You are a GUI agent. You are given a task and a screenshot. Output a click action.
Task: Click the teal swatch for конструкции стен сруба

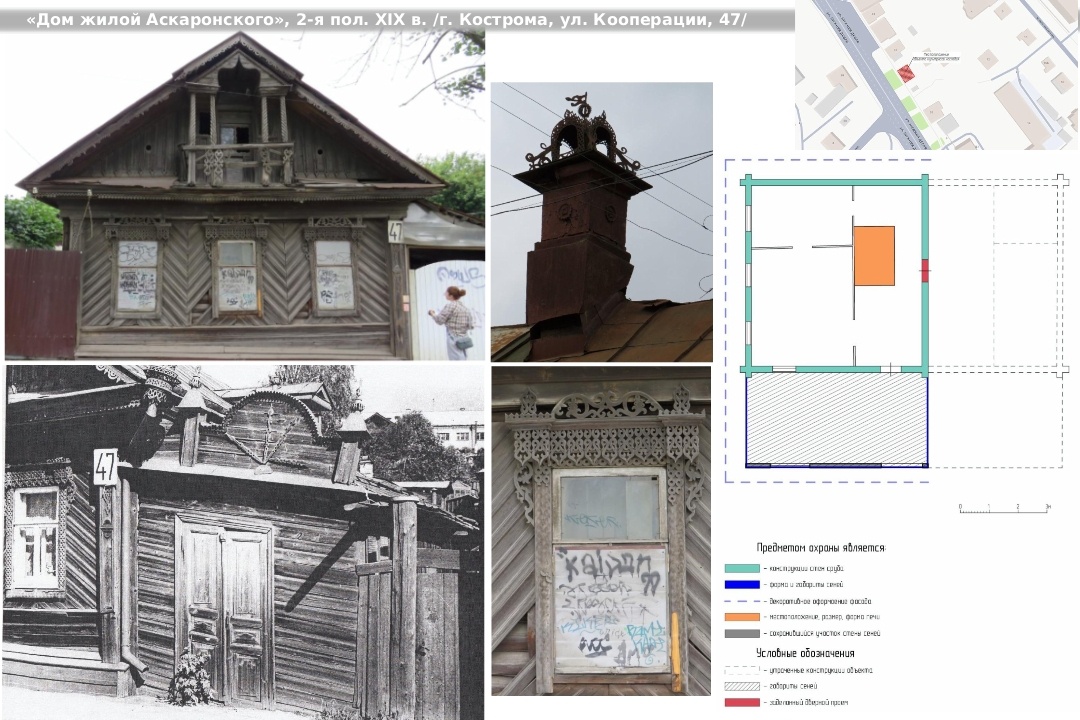pyautogui.click(x=742, y=568)
